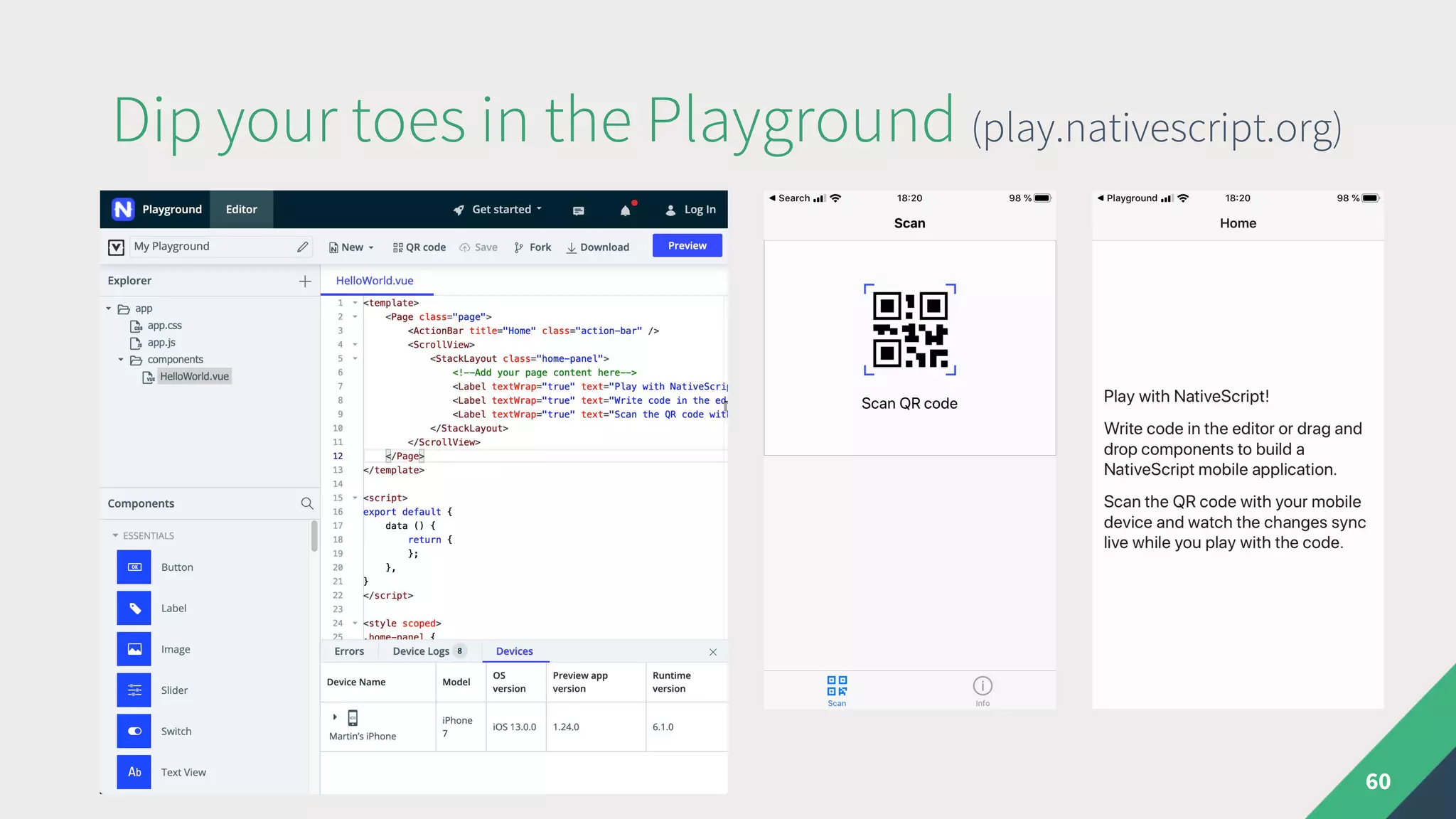
Task: Tap Scan QR code label
Action: [x=909, y=404]
